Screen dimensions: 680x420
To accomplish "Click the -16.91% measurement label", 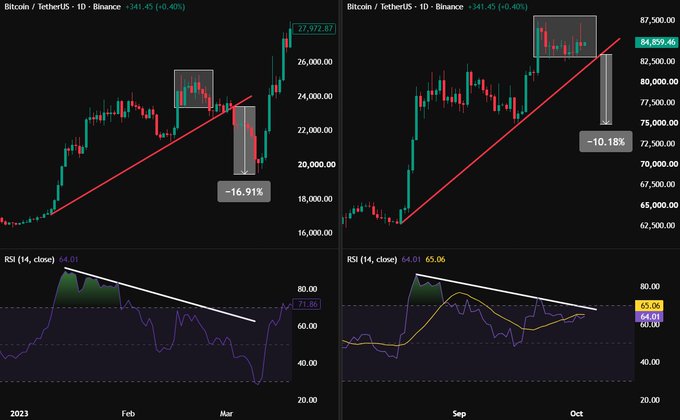I will tap(244, 192).
